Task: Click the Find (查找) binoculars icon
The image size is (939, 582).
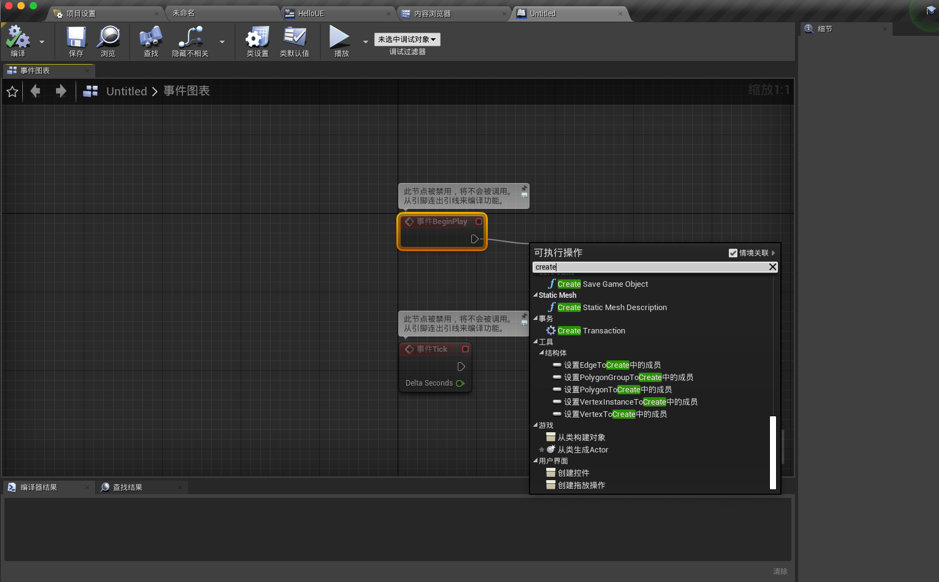Action: [151, 37]
